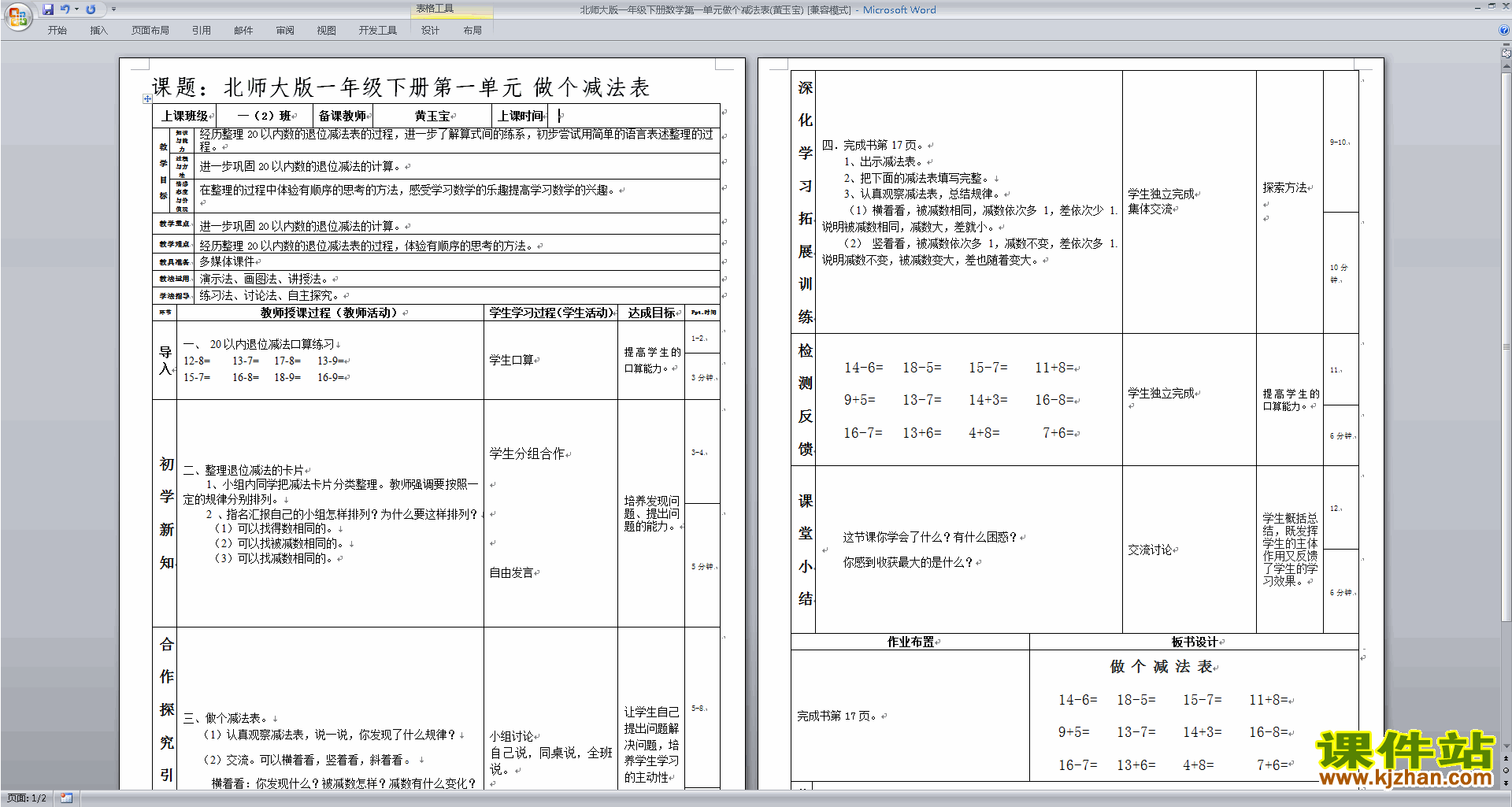The width and height of the screenshot is (1512, 807).
Task: Click the 一、20以内退位减法口算练习 line
Action: [x=259, y=344]
